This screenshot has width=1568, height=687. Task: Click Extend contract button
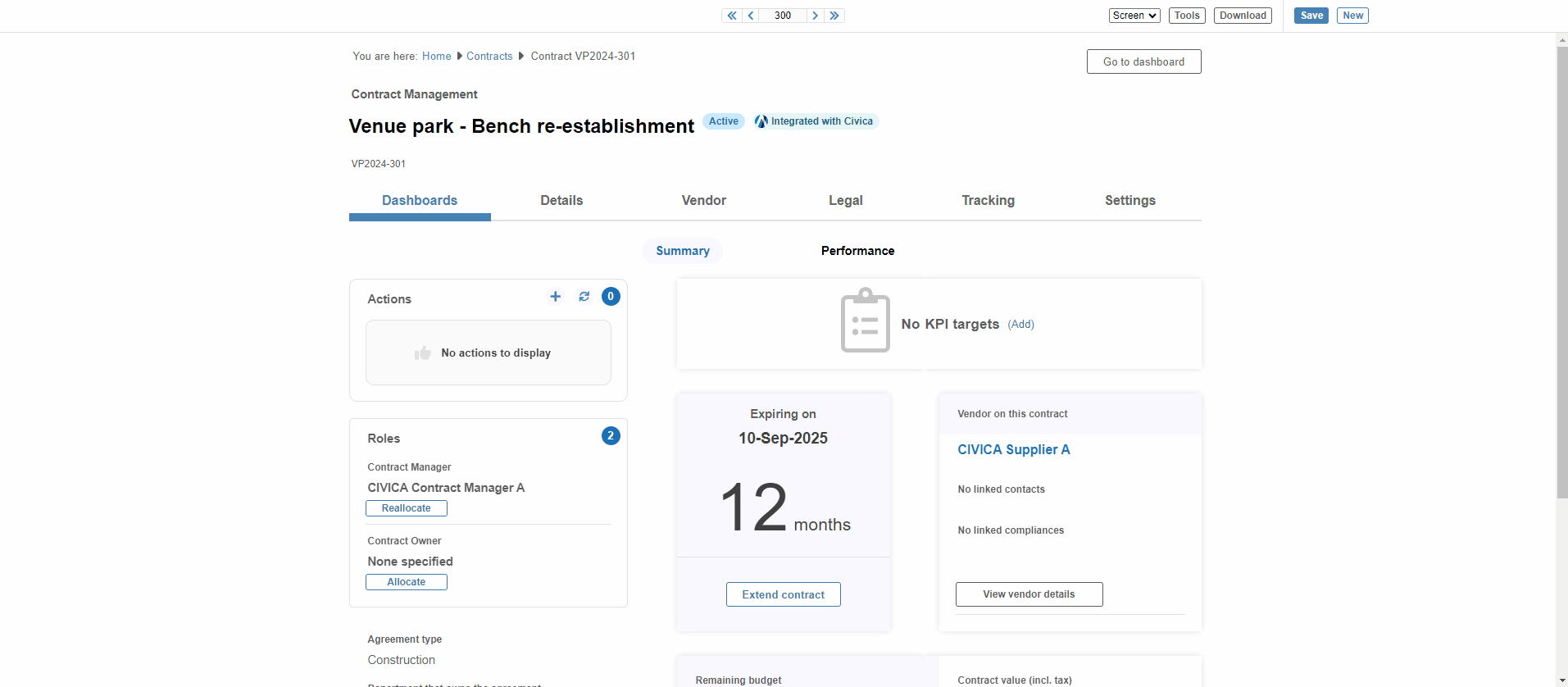pyautogui.click(x=784, y=594)
